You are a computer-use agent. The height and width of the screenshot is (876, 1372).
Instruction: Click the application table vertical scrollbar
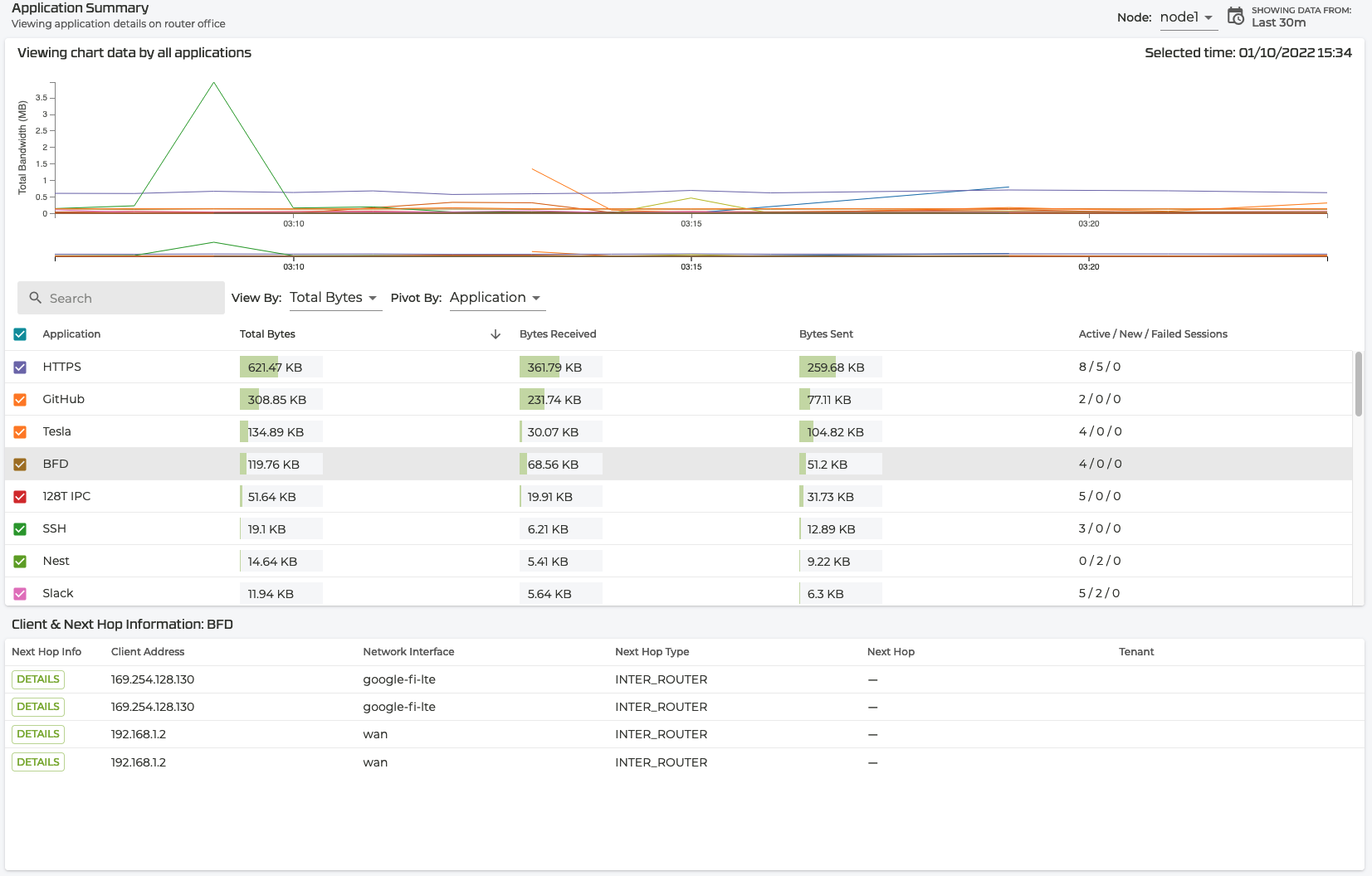(x=1358, y=384)
